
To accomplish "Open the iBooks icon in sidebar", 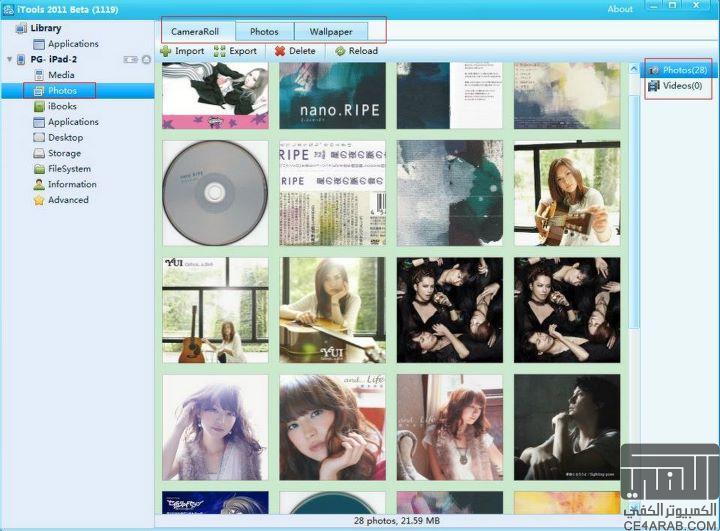I will 39,106.
